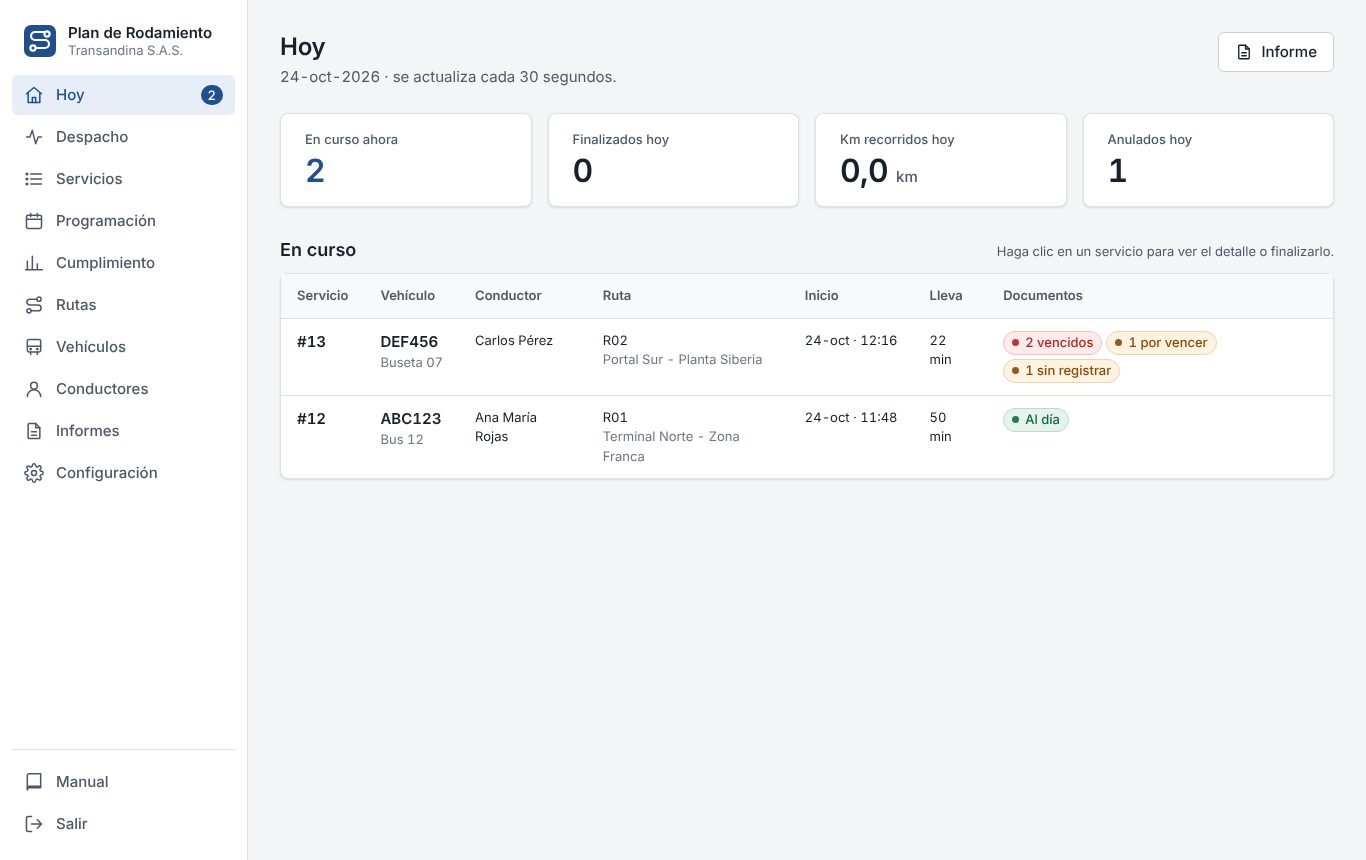Click the Vehículos bus icon
The image size is (1366, 860).
(x=34, y=347)
